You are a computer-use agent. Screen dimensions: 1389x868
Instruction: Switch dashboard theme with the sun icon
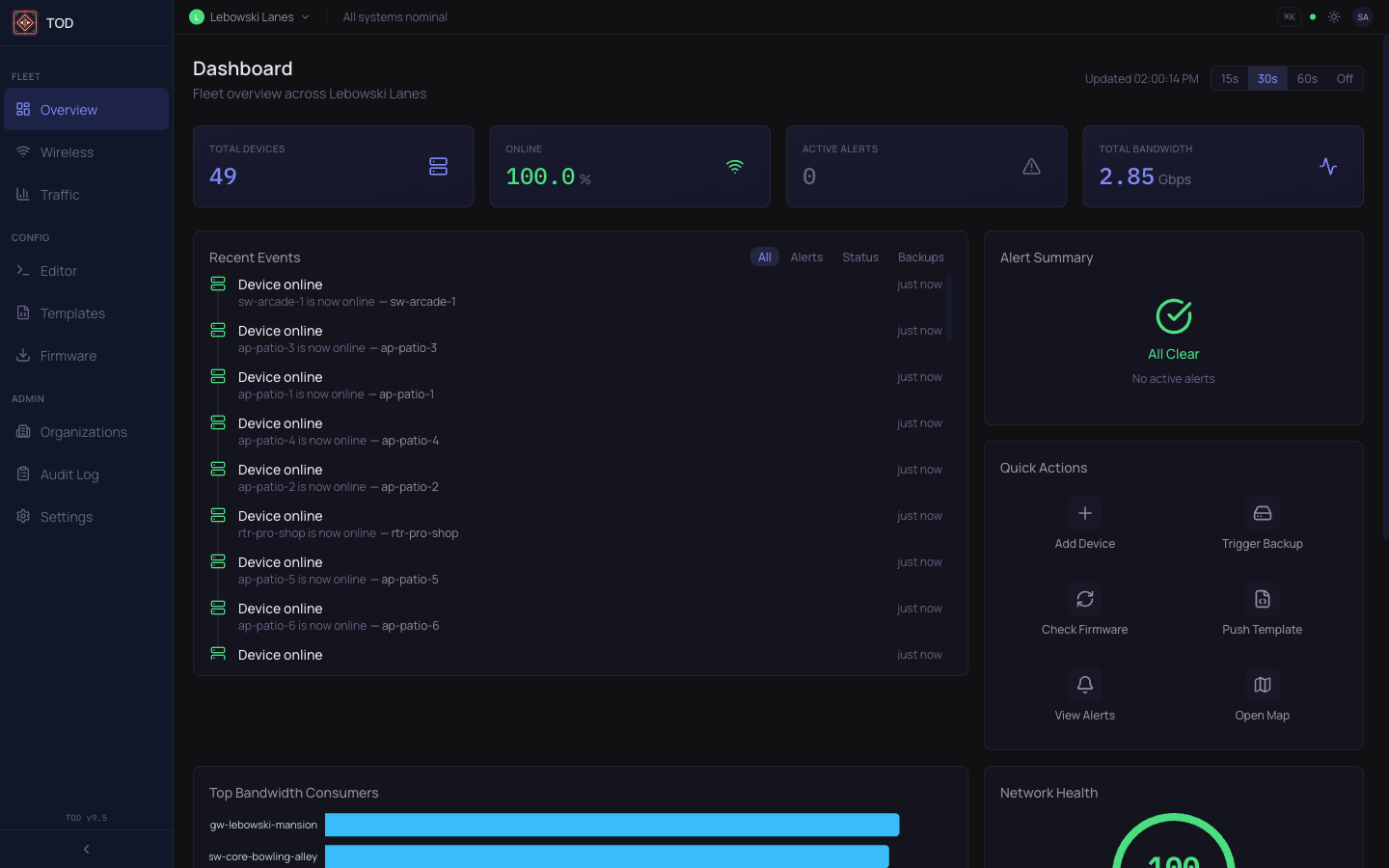pyautogui.click(x=1334, y=16)
